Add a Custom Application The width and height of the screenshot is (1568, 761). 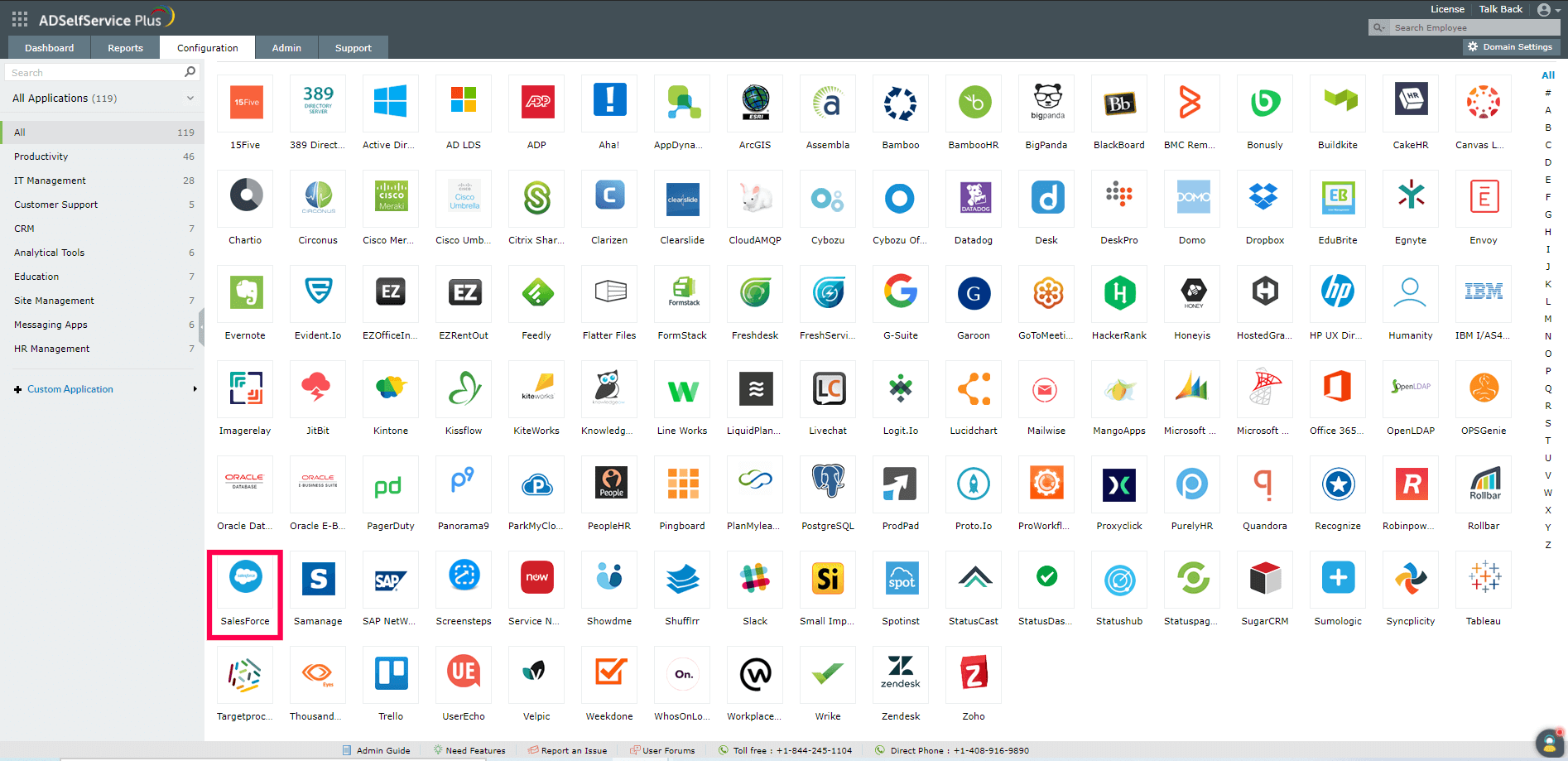pos(70,389)
